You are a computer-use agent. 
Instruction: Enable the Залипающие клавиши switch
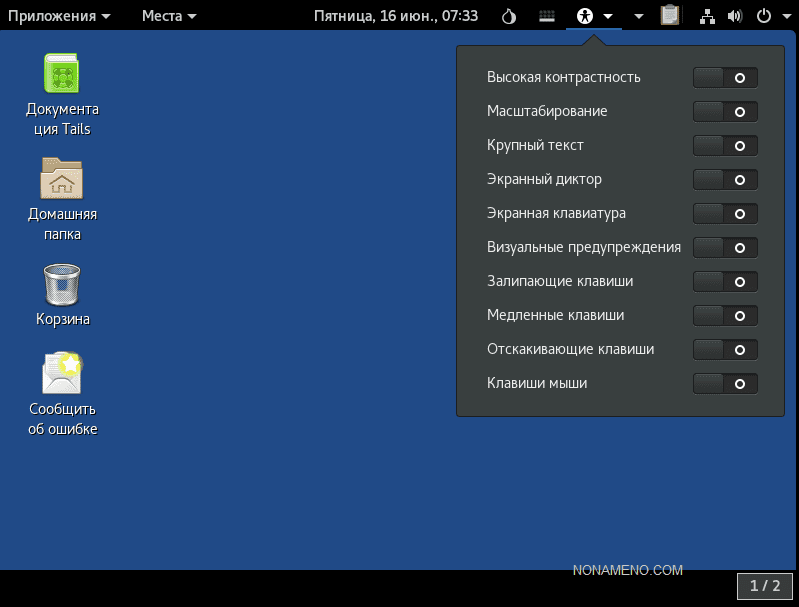[724, 282]
